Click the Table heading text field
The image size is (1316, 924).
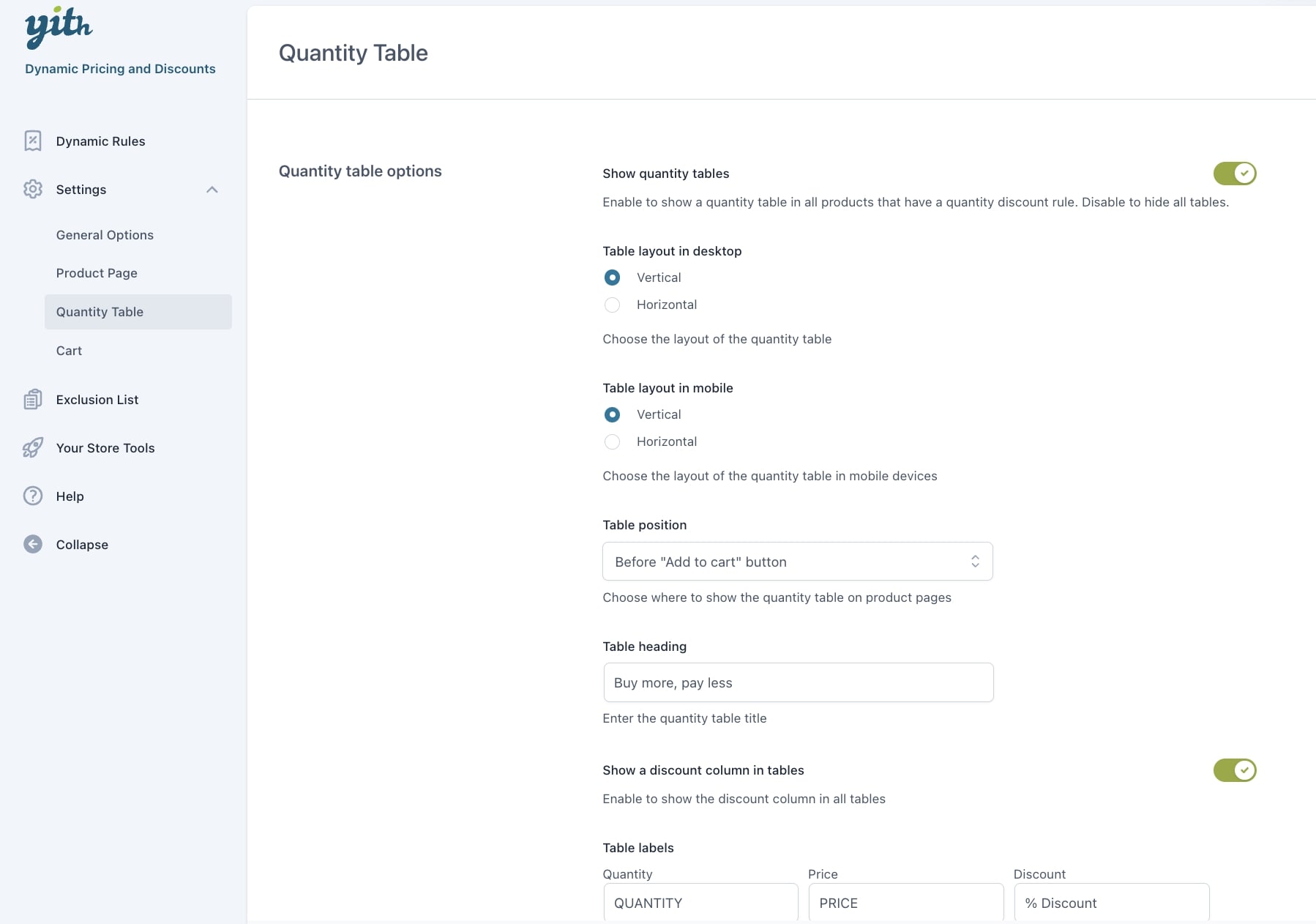coord(798,682)
